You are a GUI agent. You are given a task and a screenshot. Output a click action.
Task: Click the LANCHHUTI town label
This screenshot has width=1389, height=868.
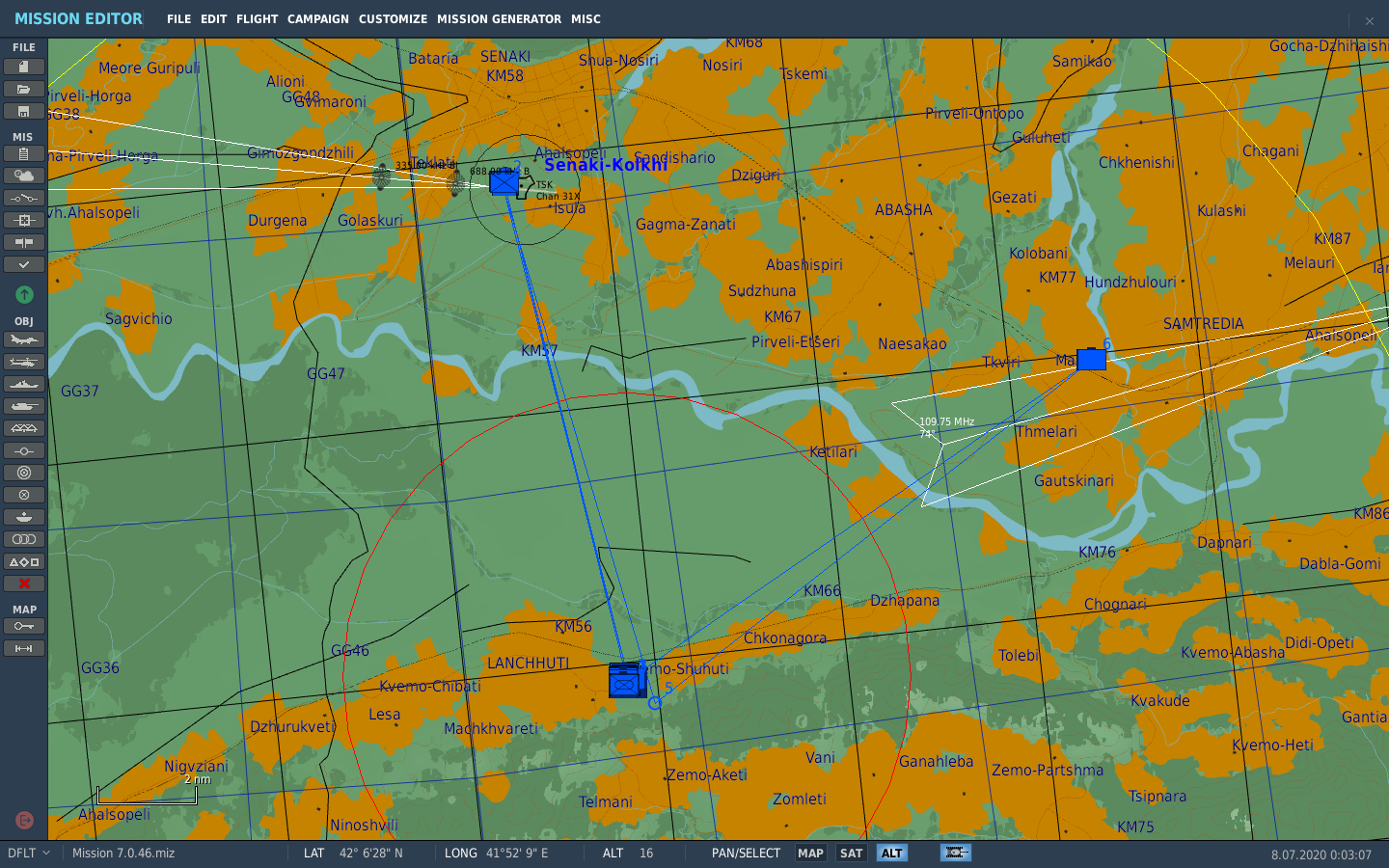pyautogui.click(x=528, y=664)
